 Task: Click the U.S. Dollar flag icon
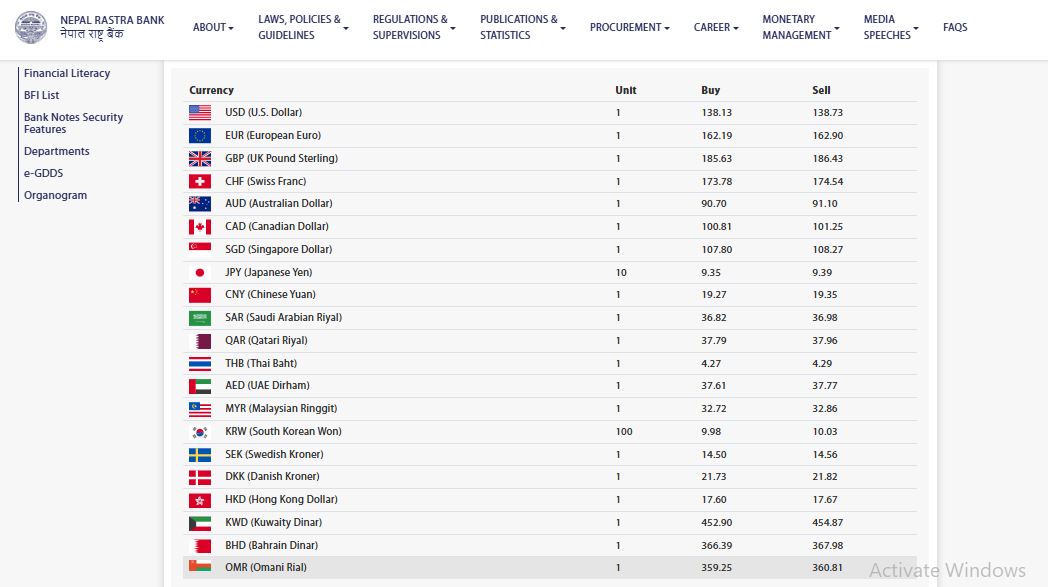[200, 113]
